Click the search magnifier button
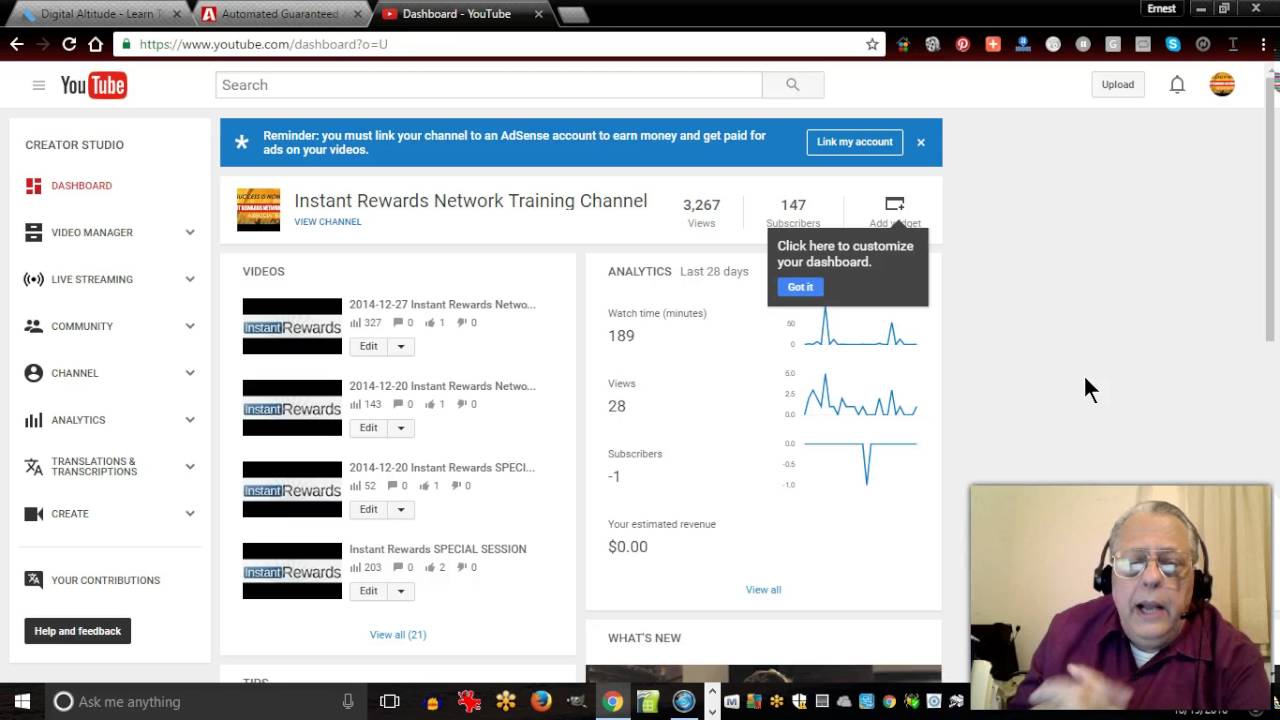This screenshot has height=720, width=1280. (793, 85)
